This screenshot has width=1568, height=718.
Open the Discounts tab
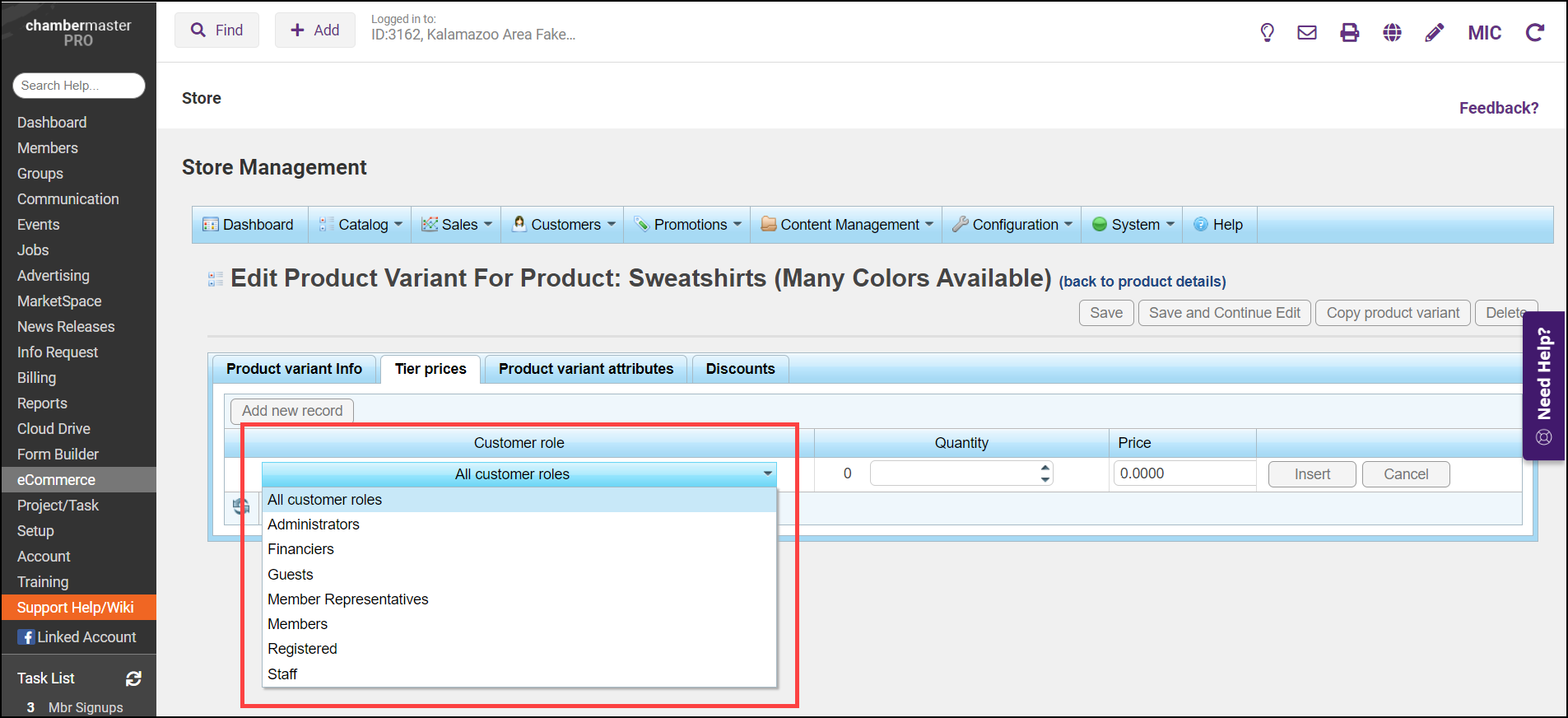click(739, 369)
